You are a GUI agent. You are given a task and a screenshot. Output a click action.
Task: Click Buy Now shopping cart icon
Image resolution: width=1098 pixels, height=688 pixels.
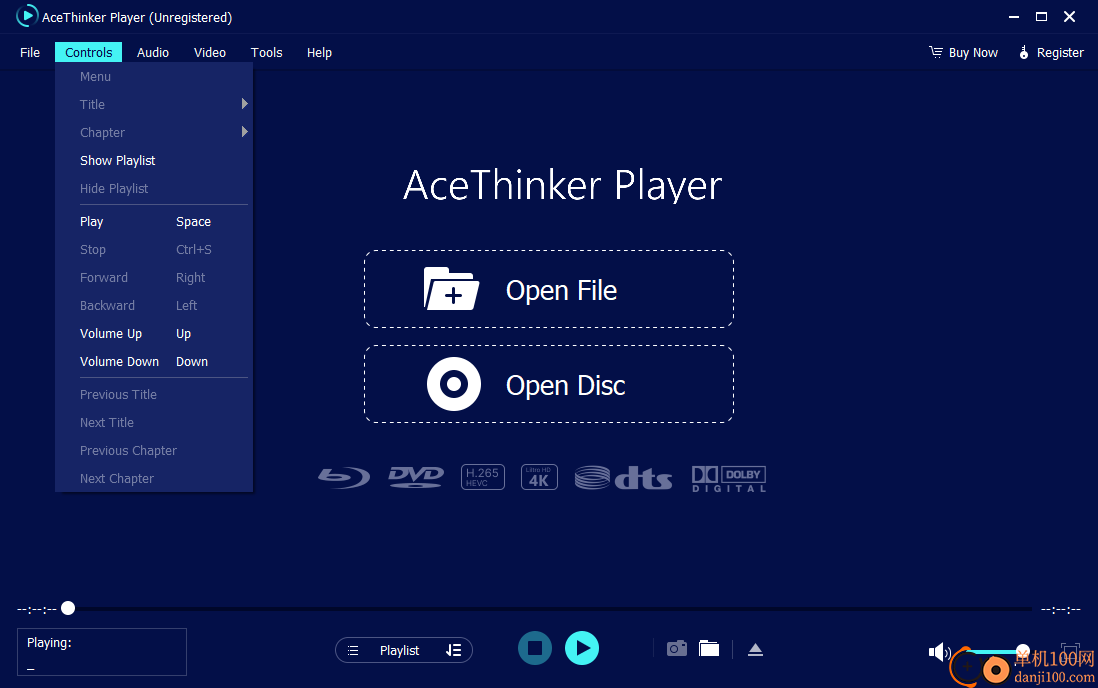[936, 52]
